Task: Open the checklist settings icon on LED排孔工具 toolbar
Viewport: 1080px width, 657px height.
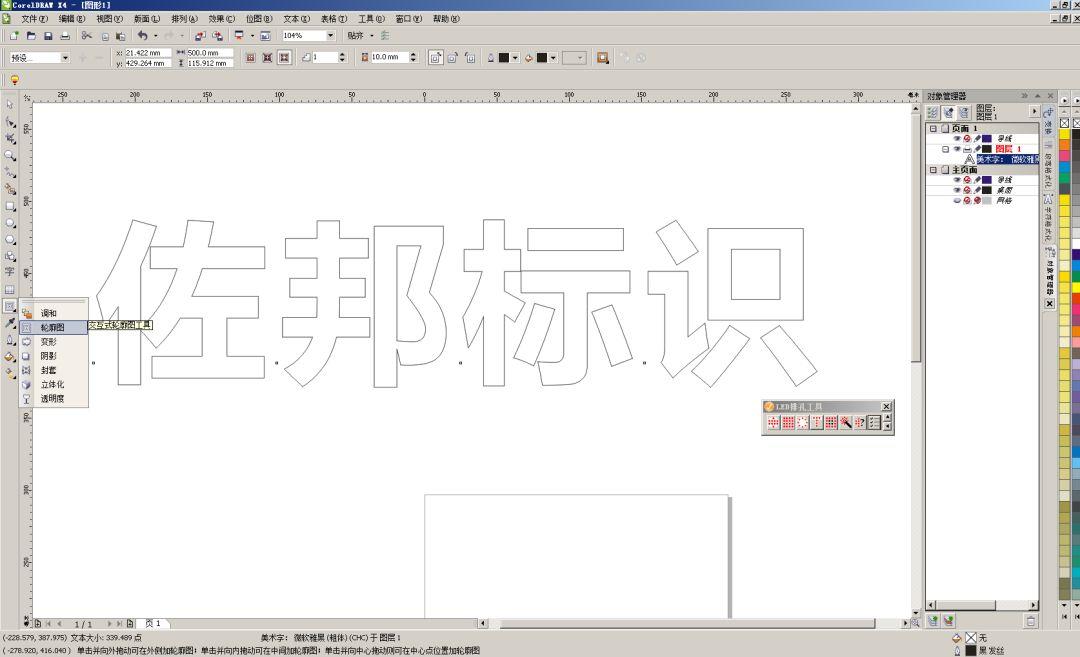Action: [x=874, y=422]
